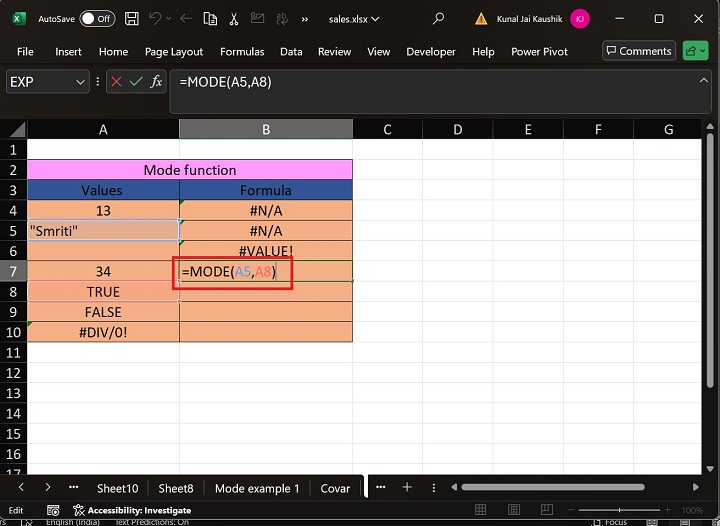
Task: Confirm formula with the Enter checkmark
Action: point(136,82)
